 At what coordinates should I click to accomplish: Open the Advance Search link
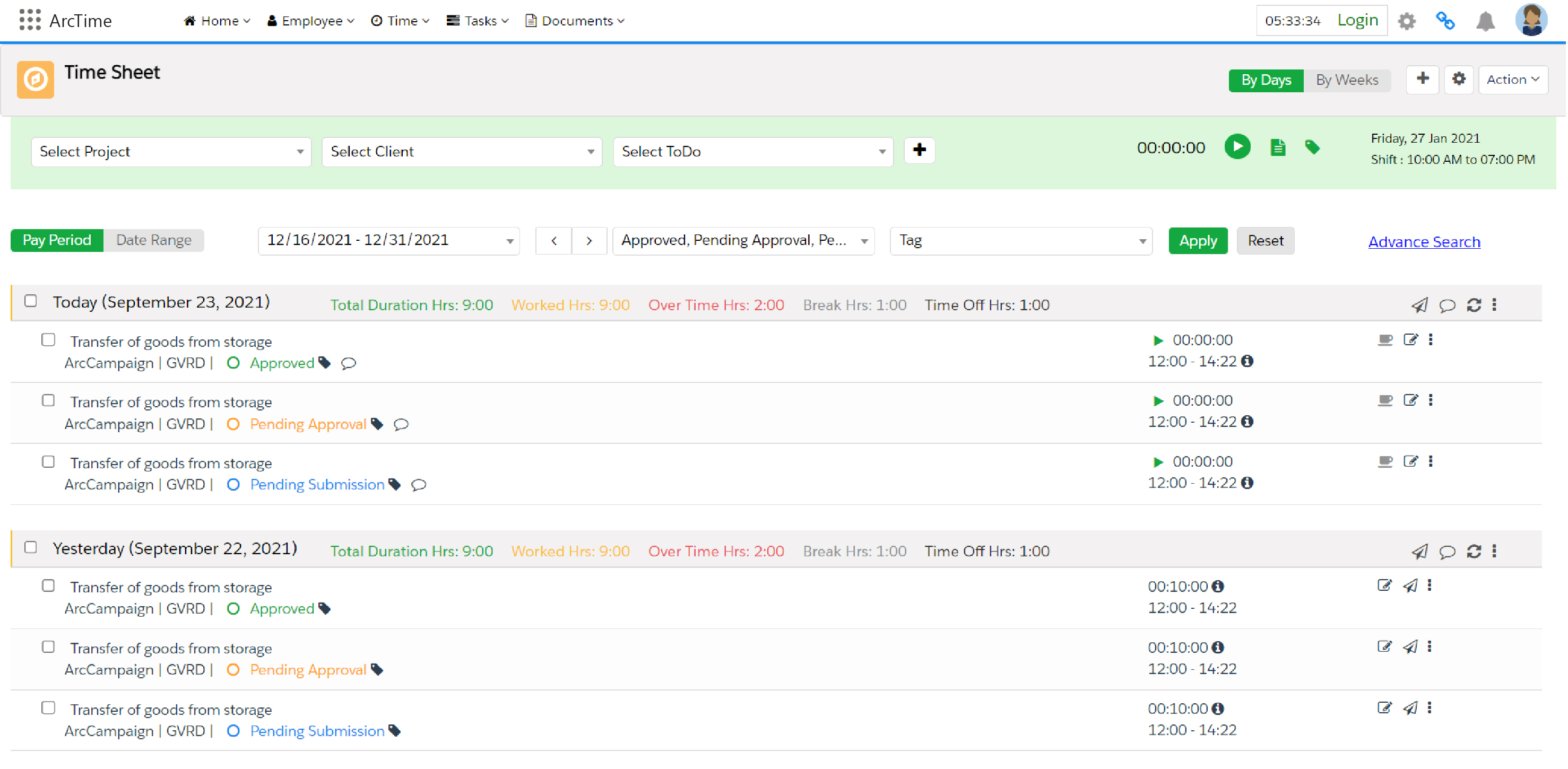point(1424,241)
